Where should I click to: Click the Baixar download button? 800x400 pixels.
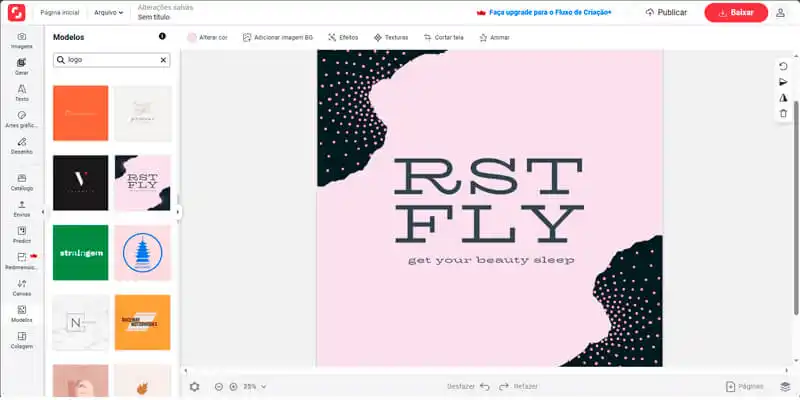[x=736, y=13]
